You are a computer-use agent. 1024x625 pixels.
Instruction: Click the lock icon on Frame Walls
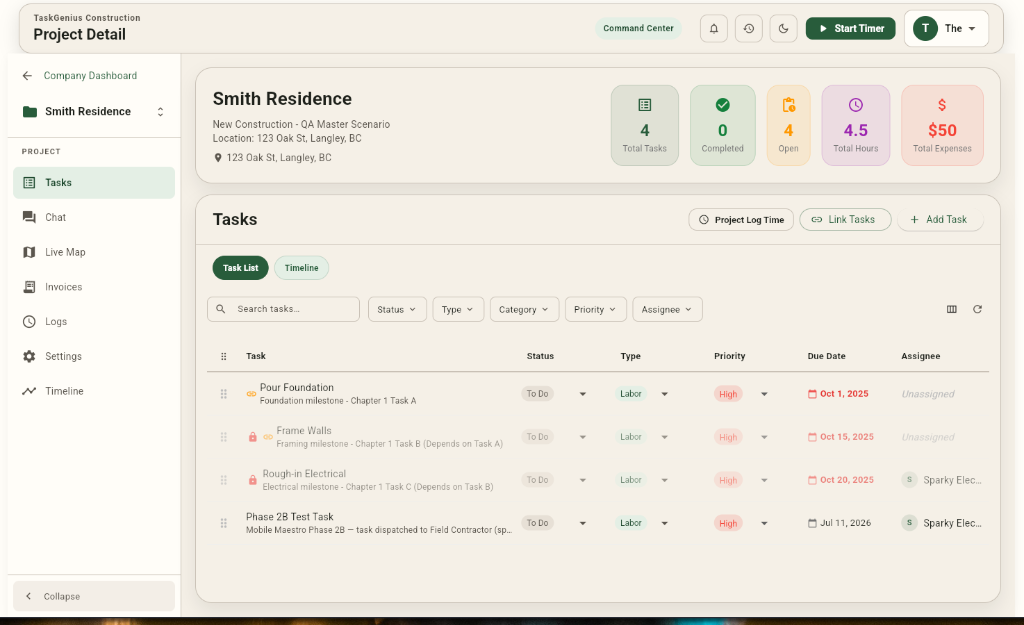pyautogui.click(x=252, y=437)
